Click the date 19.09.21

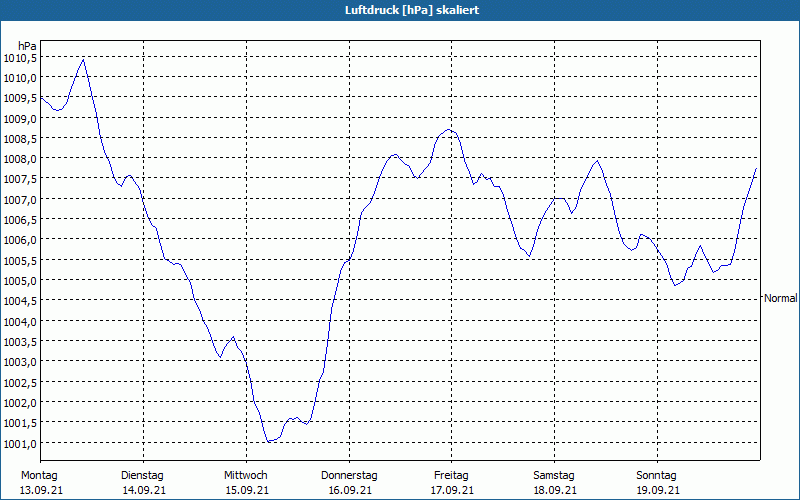658,491
